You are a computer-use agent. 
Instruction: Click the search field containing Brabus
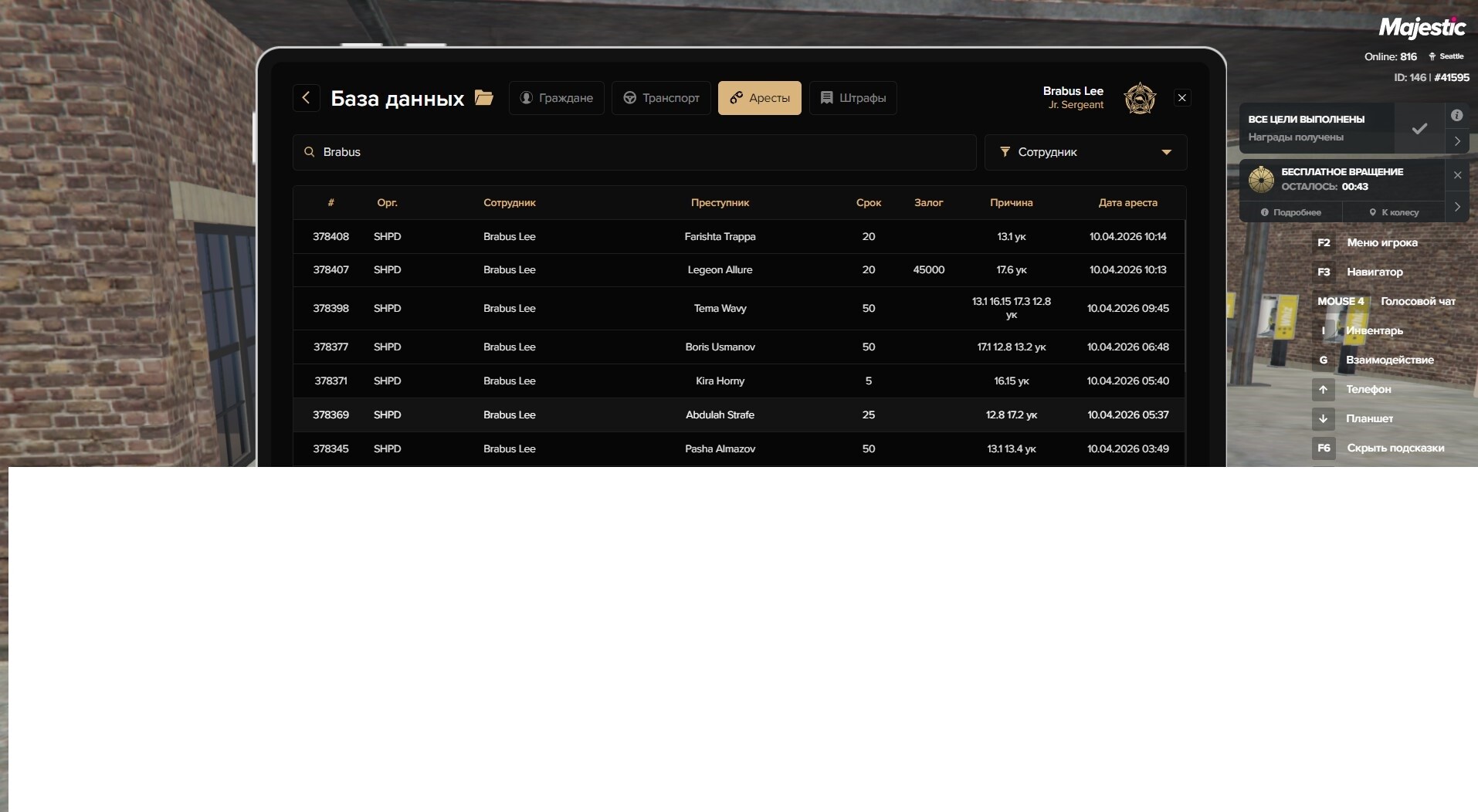click(x=641, y=152)
